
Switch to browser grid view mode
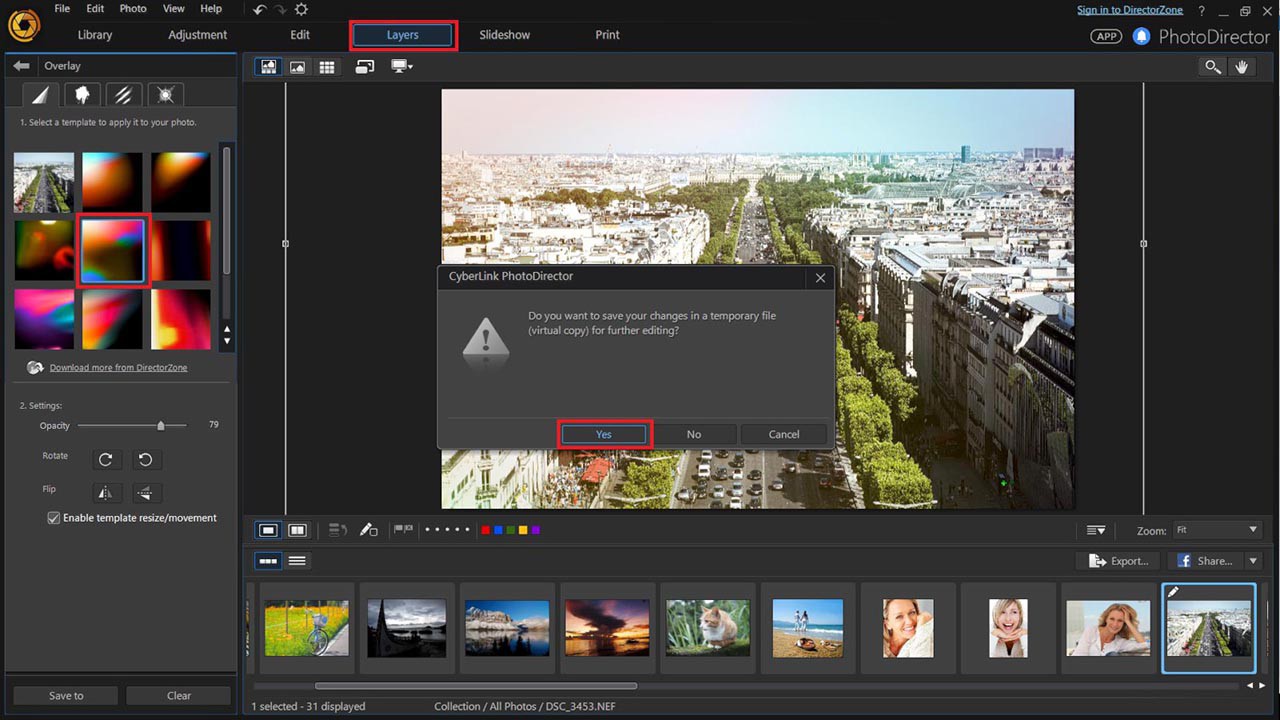tap(327, 67)
